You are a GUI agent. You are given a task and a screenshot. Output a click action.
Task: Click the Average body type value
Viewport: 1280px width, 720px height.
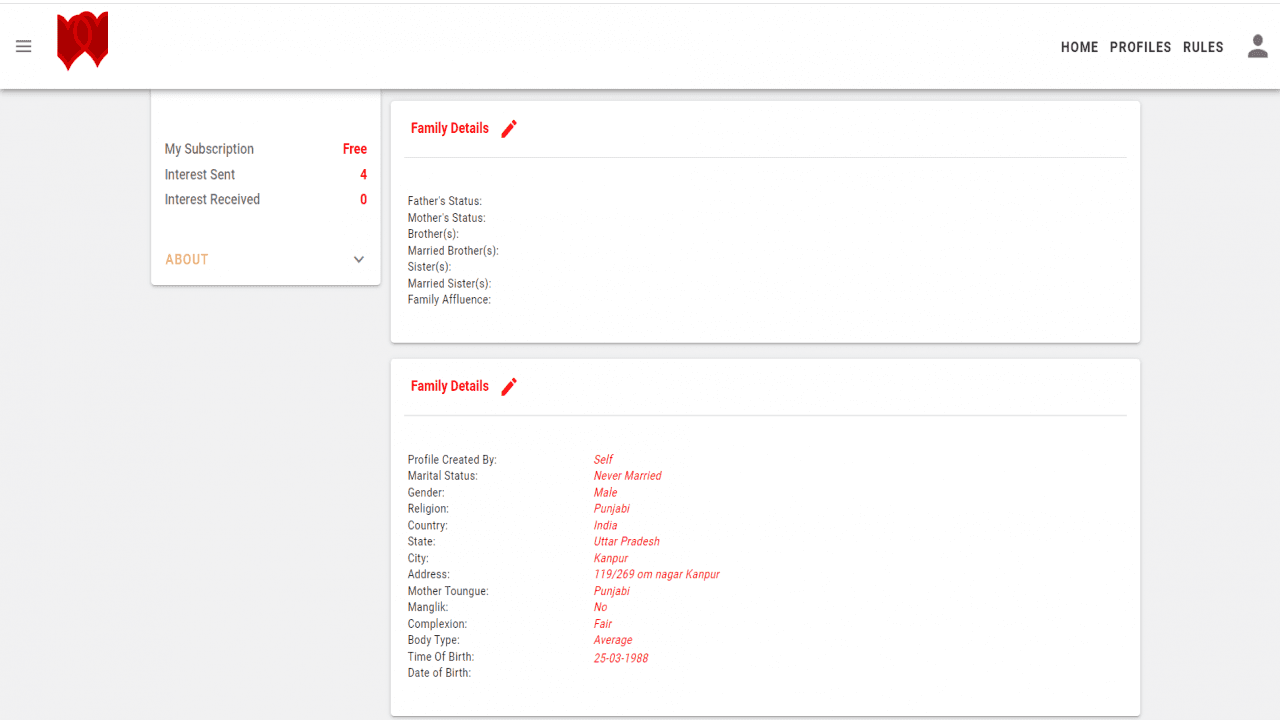pos(613,640)
